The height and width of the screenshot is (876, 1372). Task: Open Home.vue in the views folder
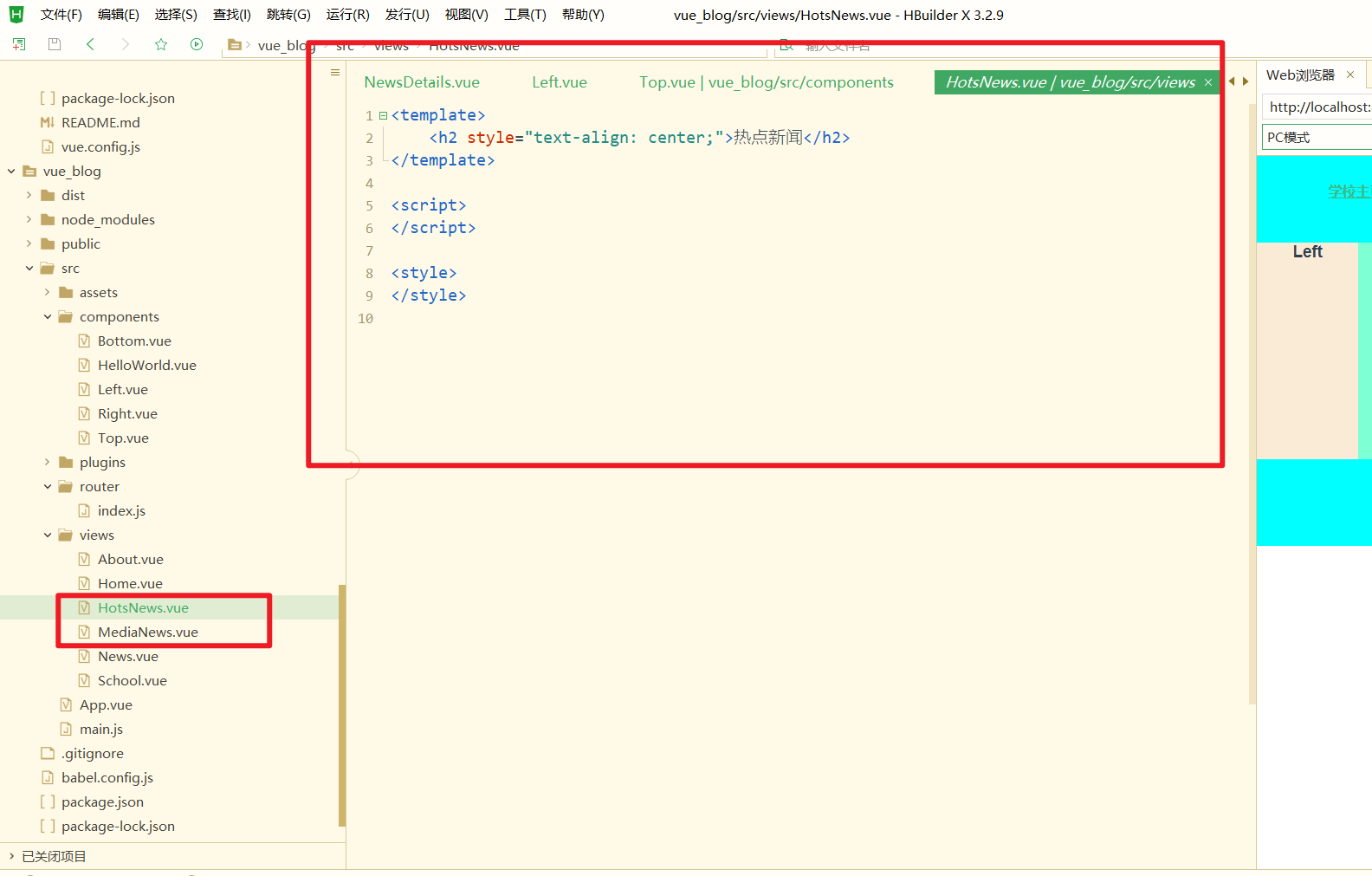(x=130, y=584)
